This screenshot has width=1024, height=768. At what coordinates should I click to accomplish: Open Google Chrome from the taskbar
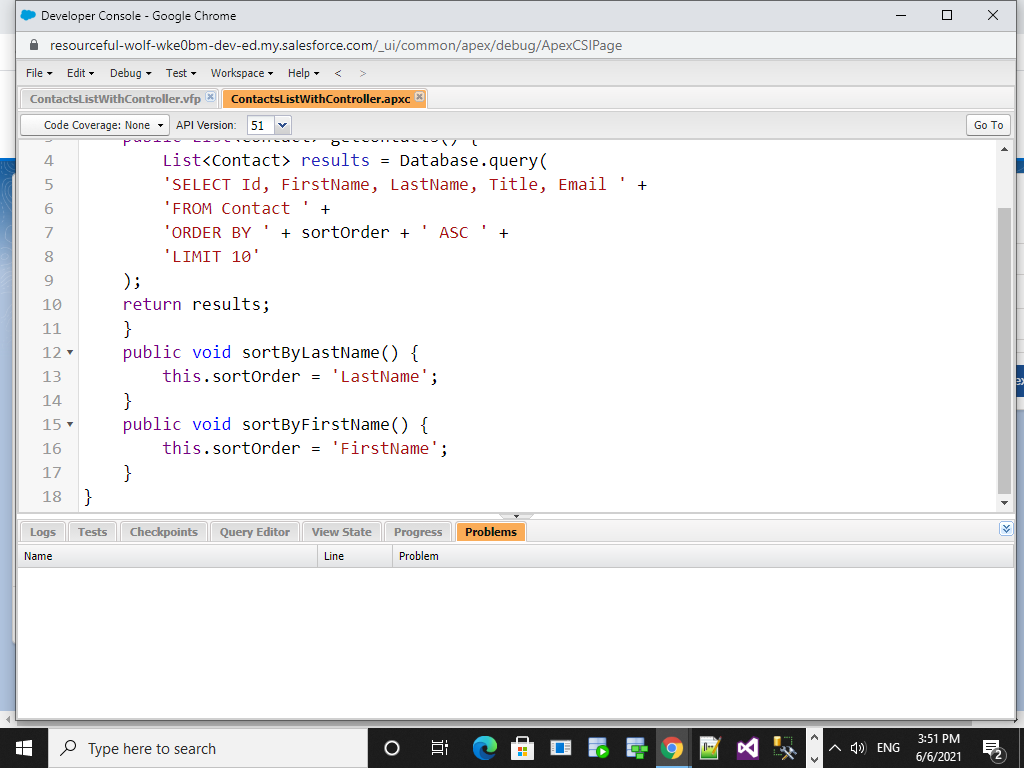[x=671, y=747]
